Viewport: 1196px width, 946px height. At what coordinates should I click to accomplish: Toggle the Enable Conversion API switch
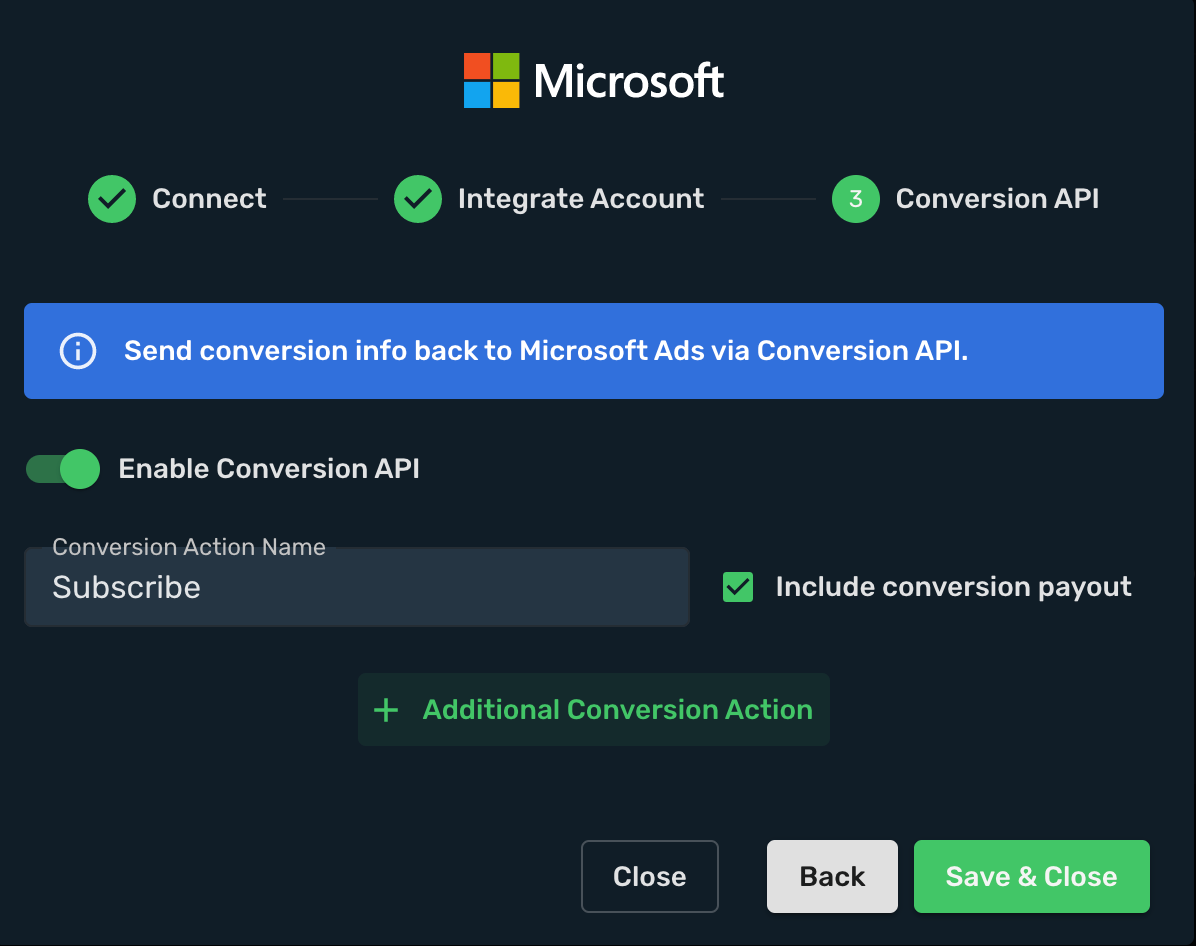(63, 468)
